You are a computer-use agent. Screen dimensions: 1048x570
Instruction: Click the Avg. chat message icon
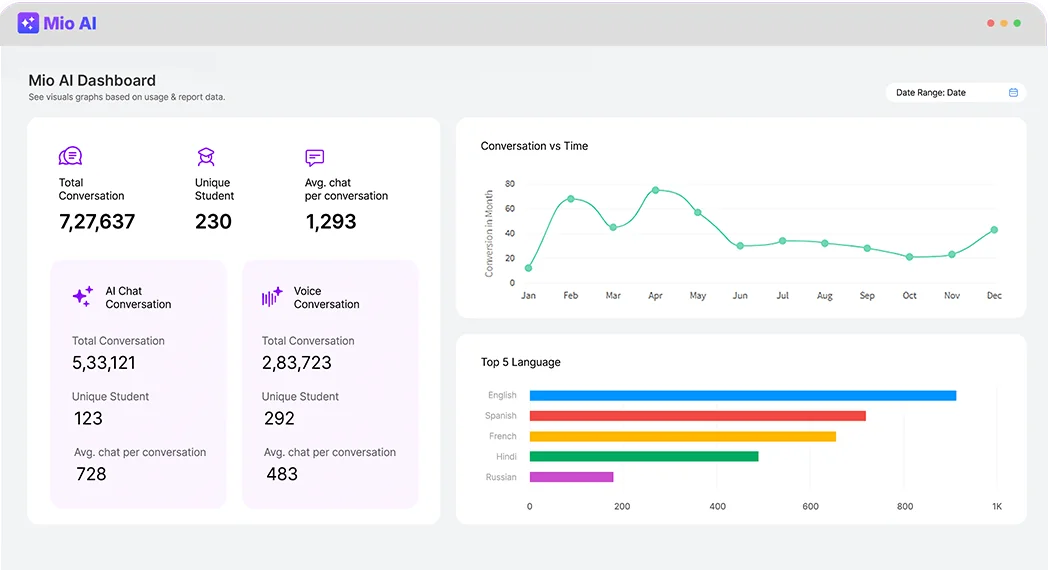pos(315,158)
